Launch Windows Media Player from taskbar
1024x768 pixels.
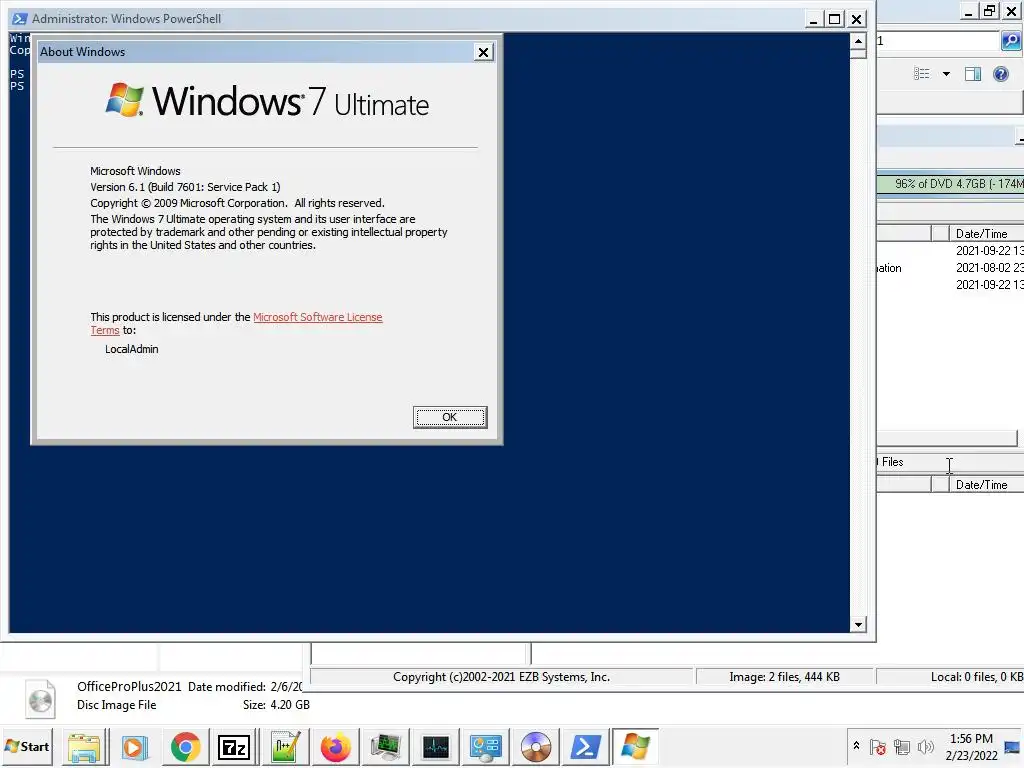point(135,747)
